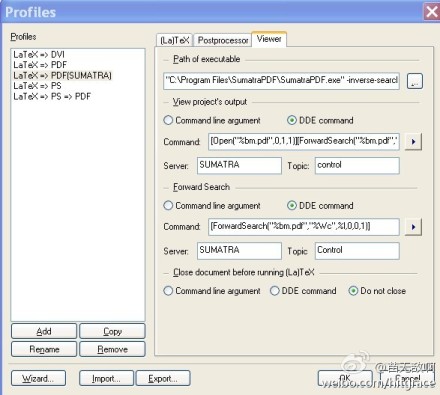Select LaTeX => DVI profile
This screenshot has width=440, height=395.
39,54
